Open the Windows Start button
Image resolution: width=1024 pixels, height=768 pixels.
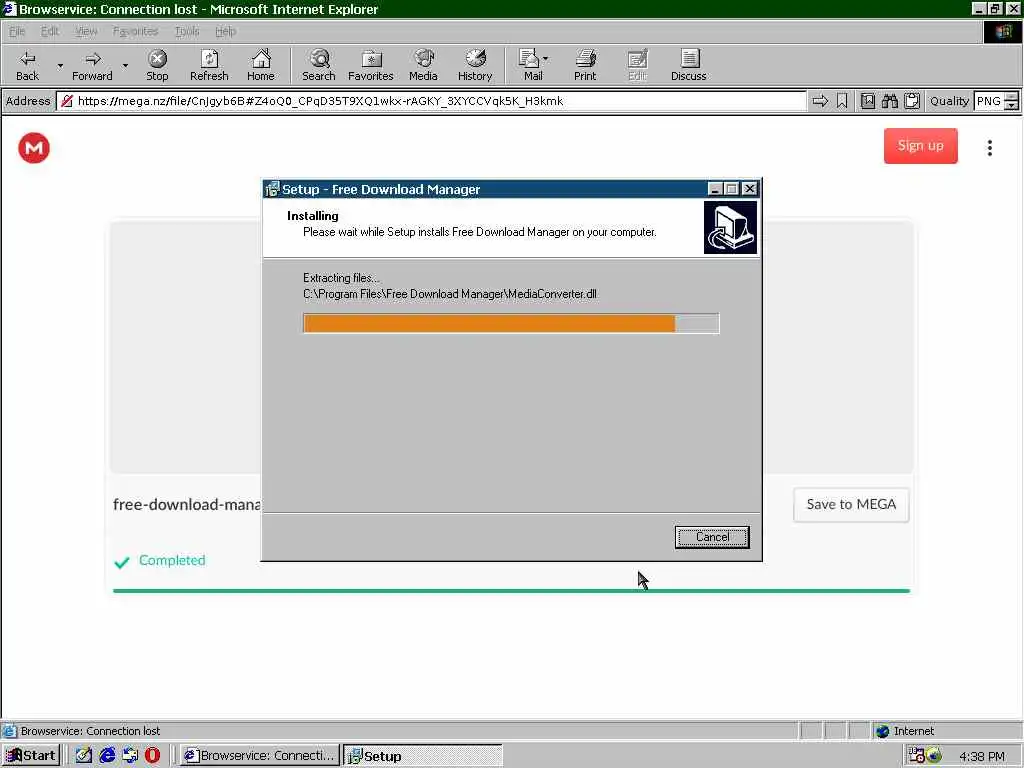pyautogui.click(x=31, y=756)
